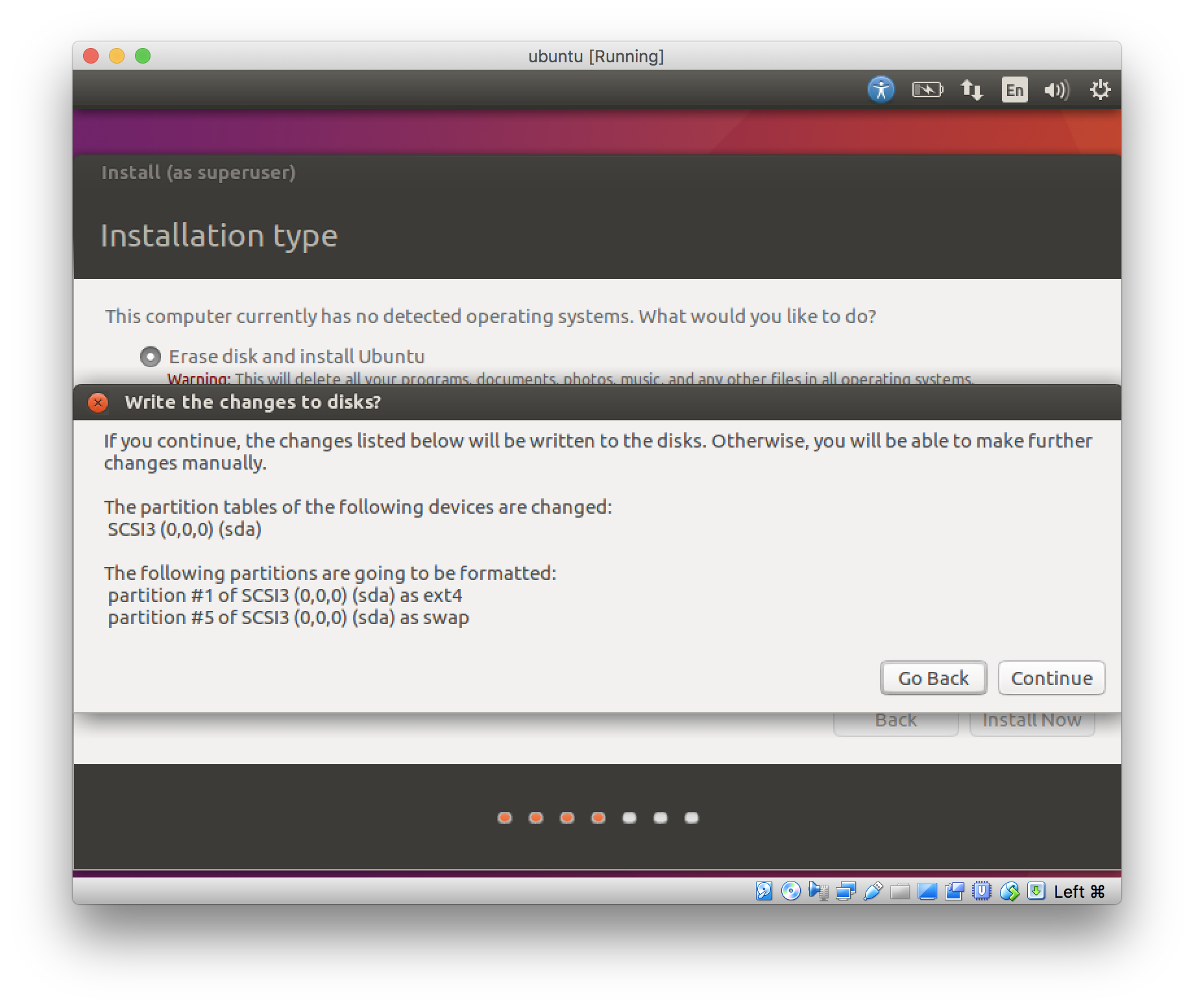Open the En keyboard layout menu
Screen dimensions: 1194x1008
1014,90
